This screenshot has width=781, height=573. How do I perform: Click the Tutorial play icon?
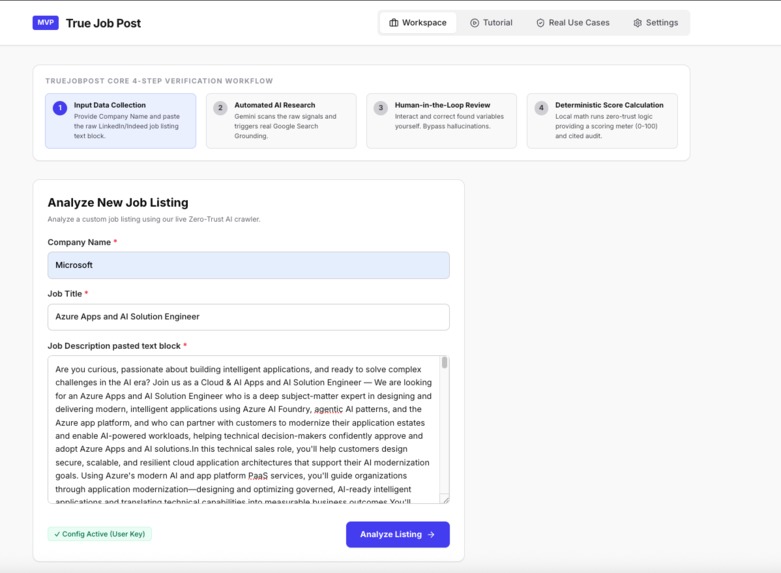point(474,23)
